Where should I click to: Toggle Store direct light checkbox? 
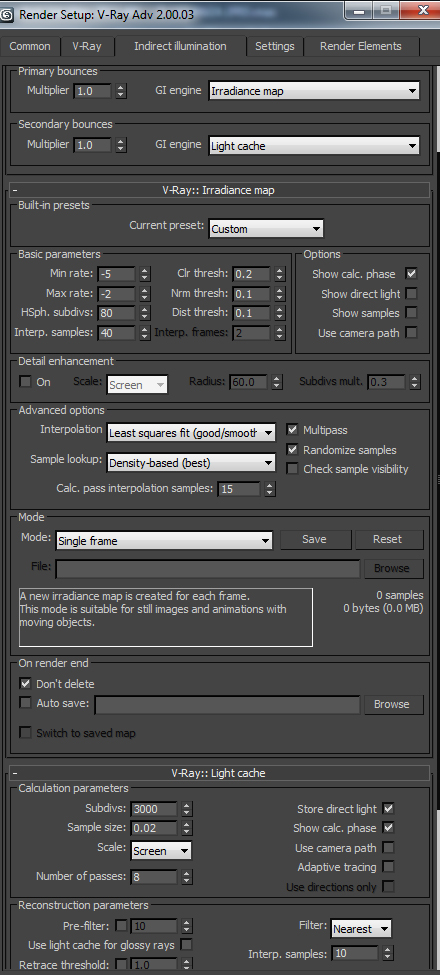(388, 809)
